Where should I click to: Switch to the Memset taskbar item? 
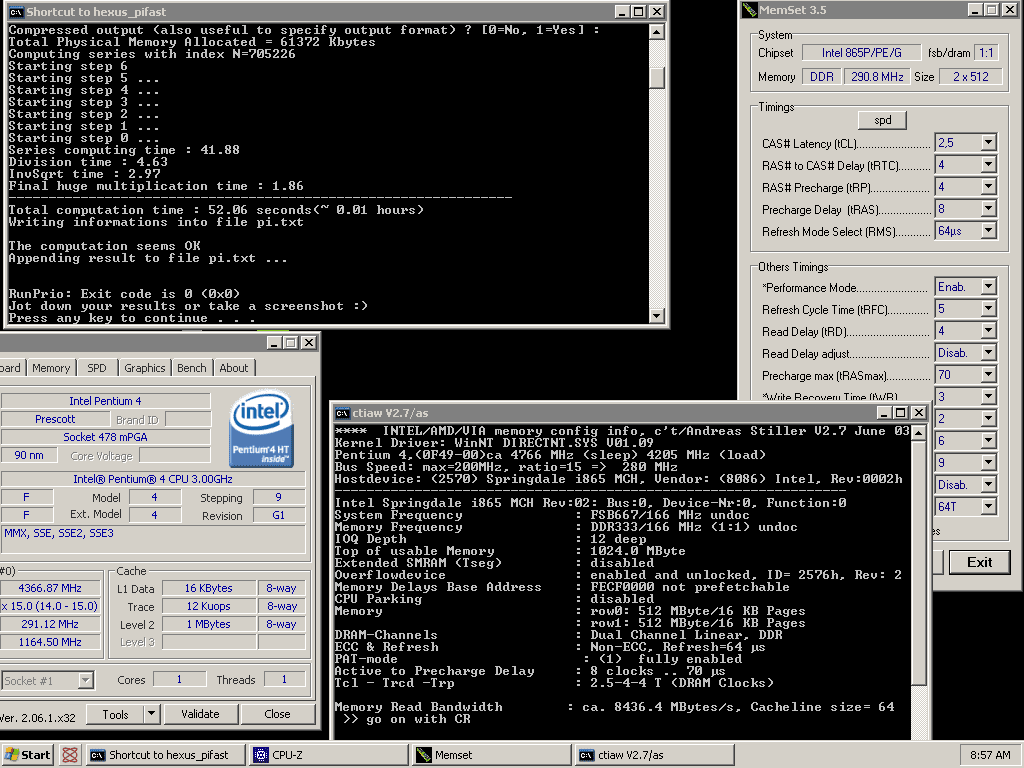pos(492,755)
